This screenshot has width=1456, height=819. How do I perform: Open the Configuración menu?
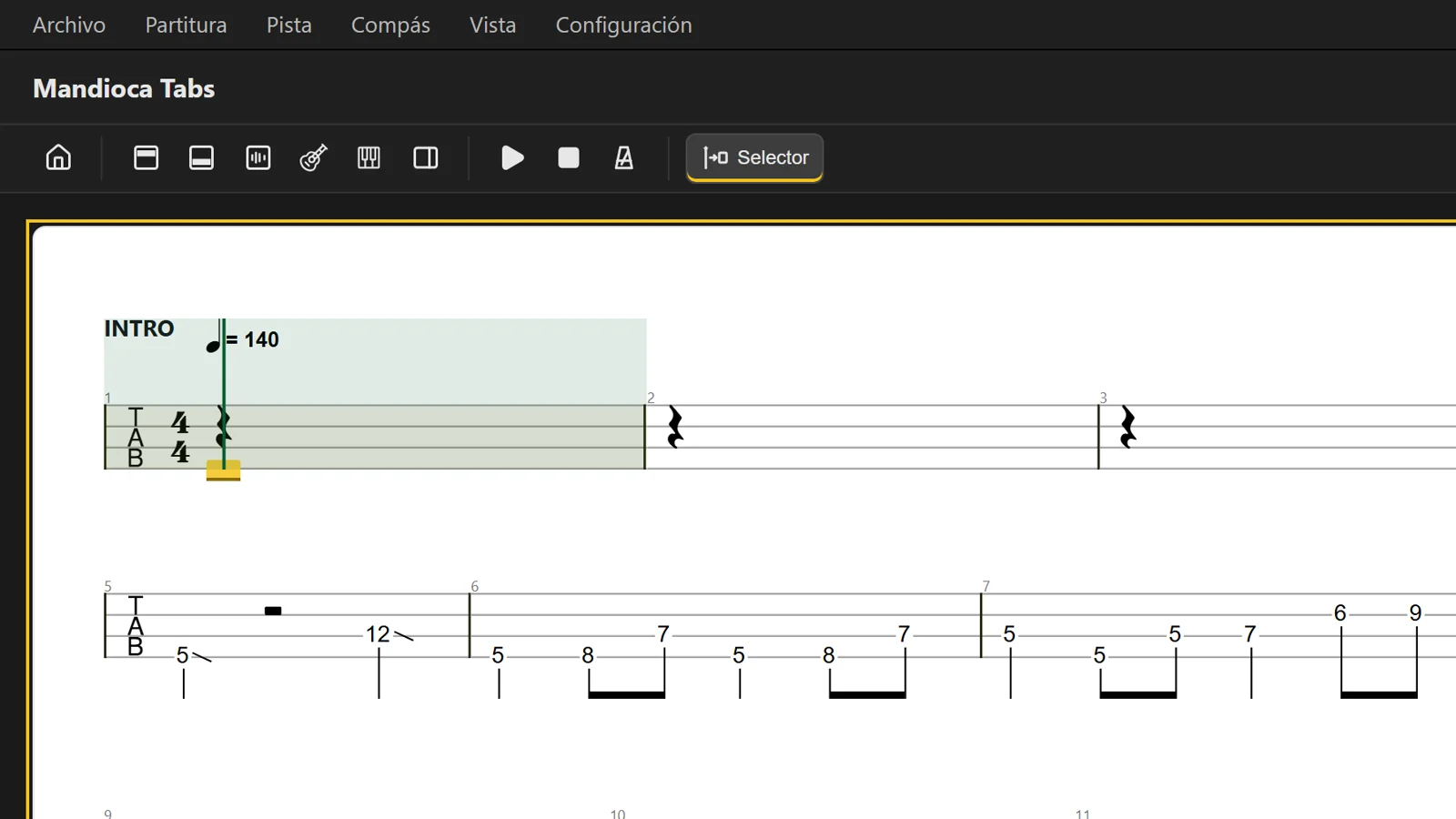[x=624, y=25]
